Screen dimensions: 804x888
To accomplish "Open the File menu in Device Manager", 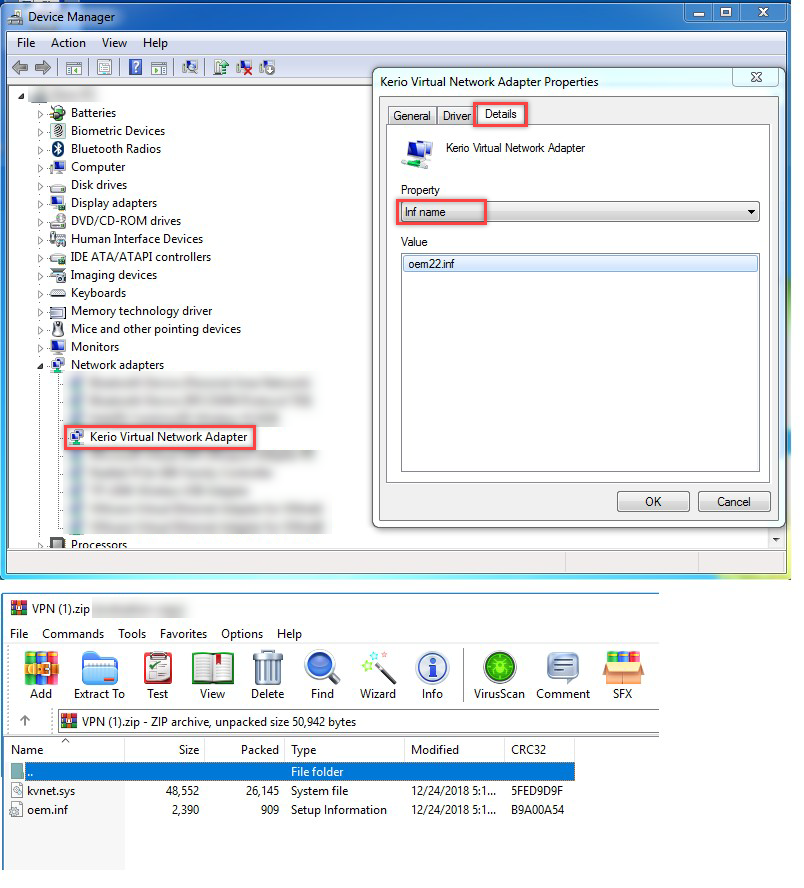I will pyautogui.click(x=26, y=43).
